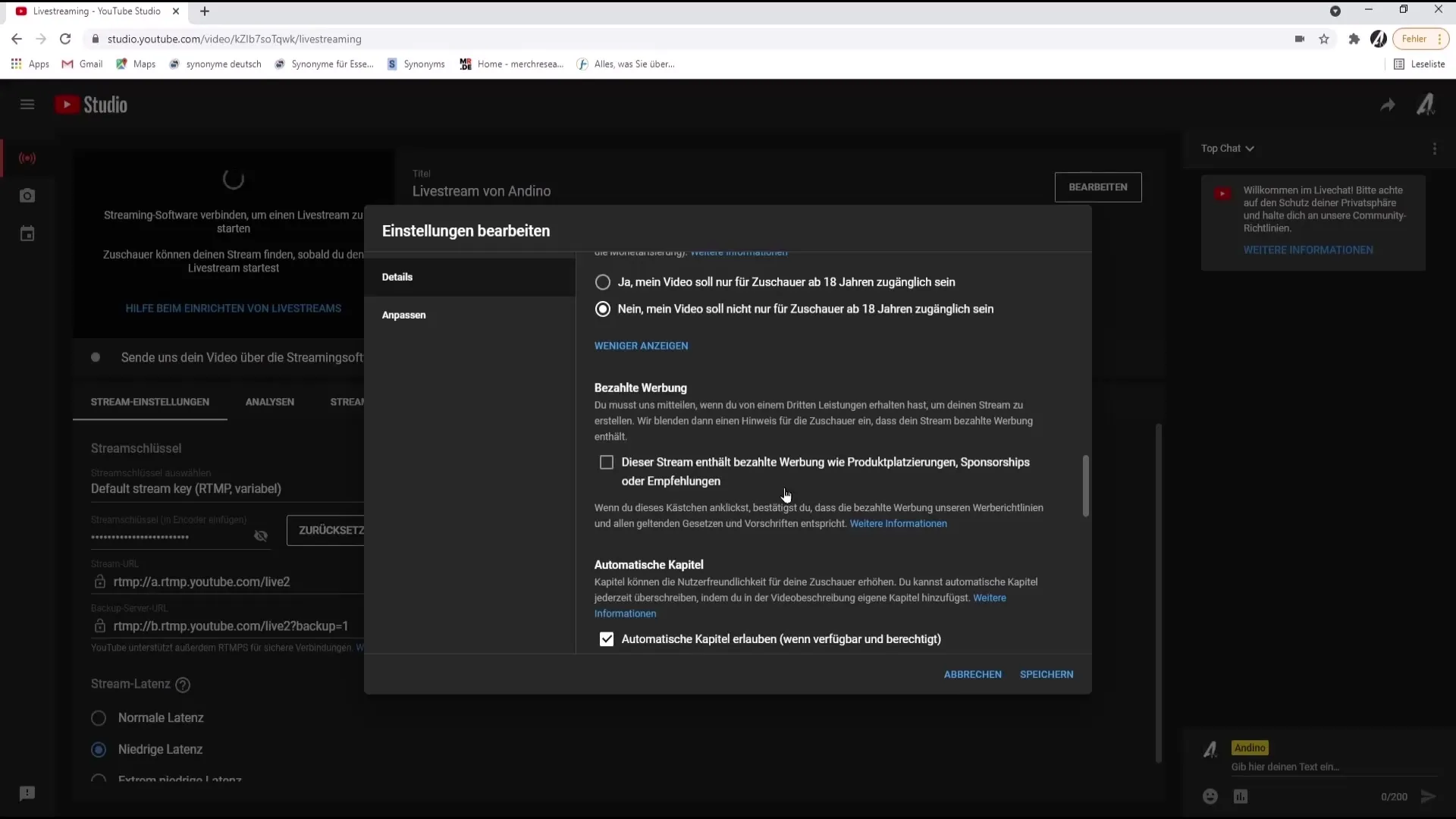This screenshot has height=819, width=1456.
Task: Toggle paid promotion content checkbox
Action: click(606, 462)
